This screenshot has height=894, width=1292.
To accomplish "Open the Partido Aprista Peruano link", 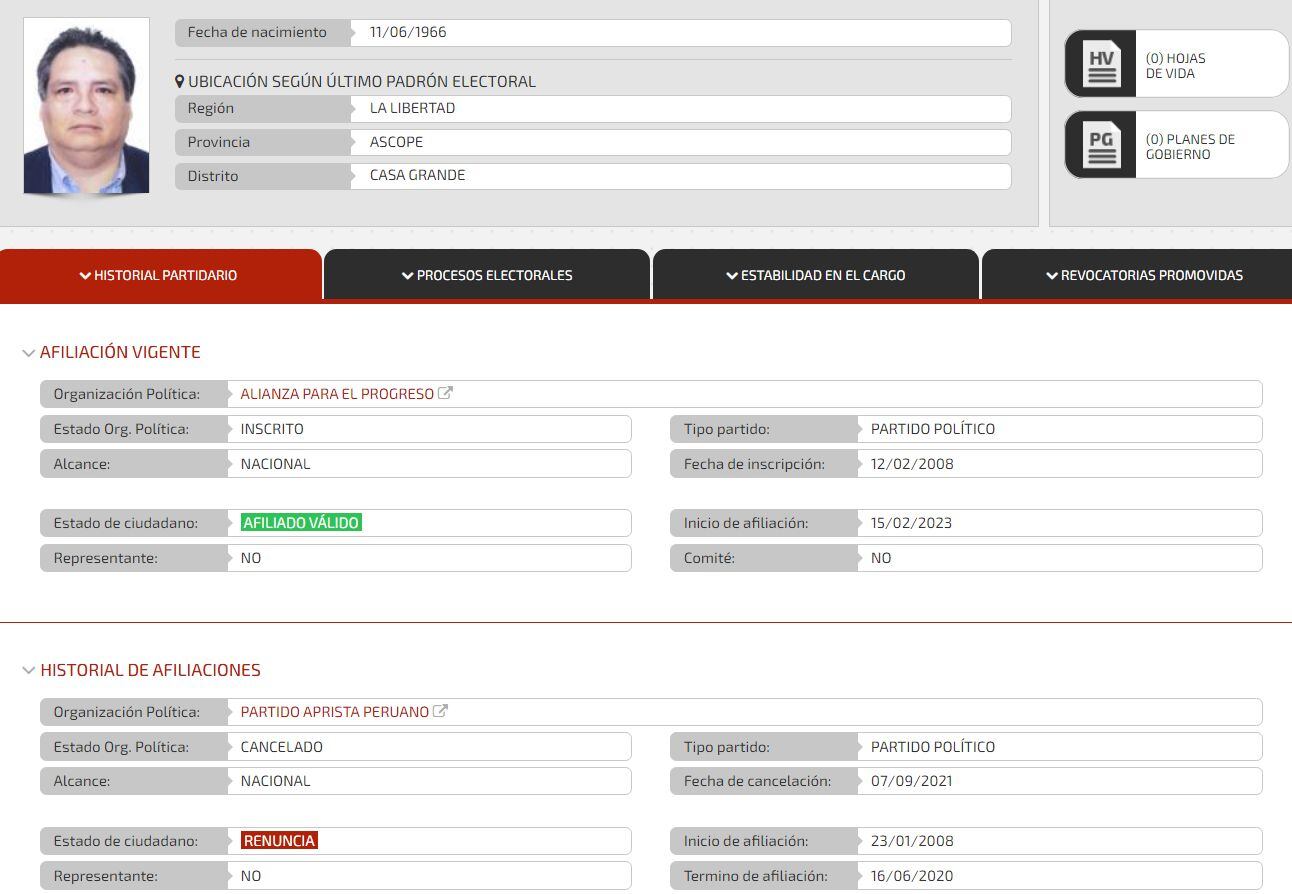I will click(x=334, y=712).
